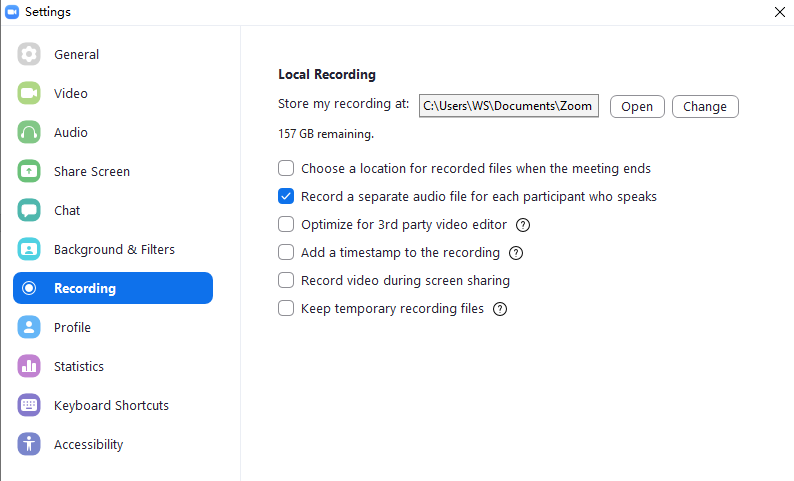Select the Share Screen icon
Viewport: 794px width, 481px height.
click(29, 171)
